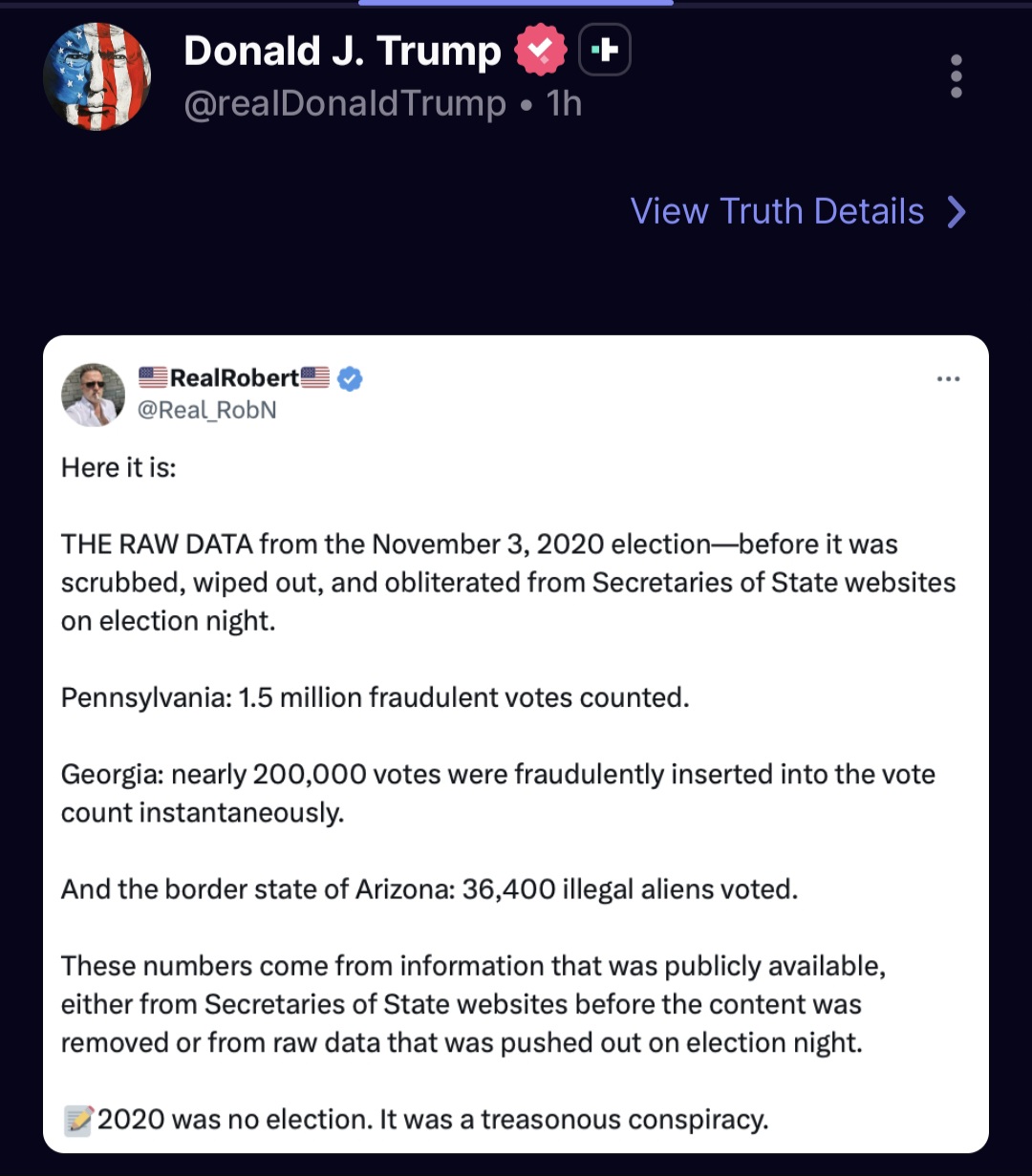Image resolution: width=1032 pixels, height=1176 pixels.
Task: Click the purple progress bar at the top
Action: click(x=516, y=5)
